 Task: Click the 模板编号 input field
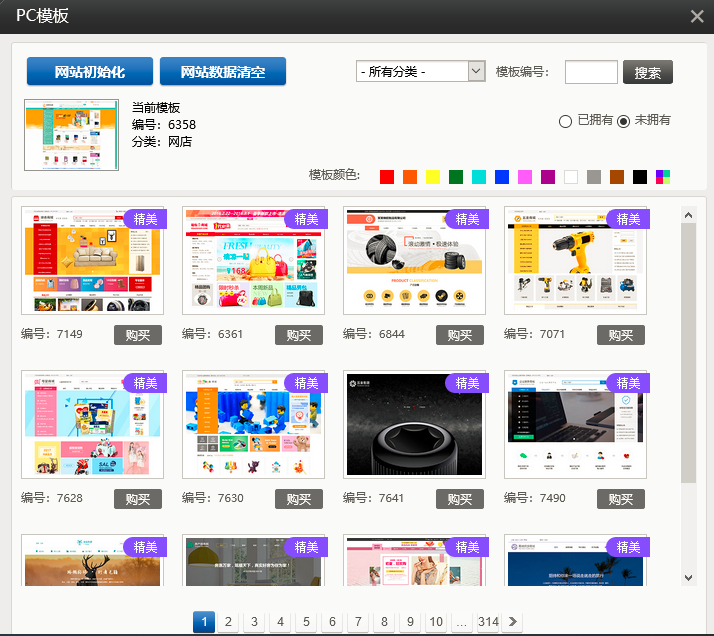(591, 72)
